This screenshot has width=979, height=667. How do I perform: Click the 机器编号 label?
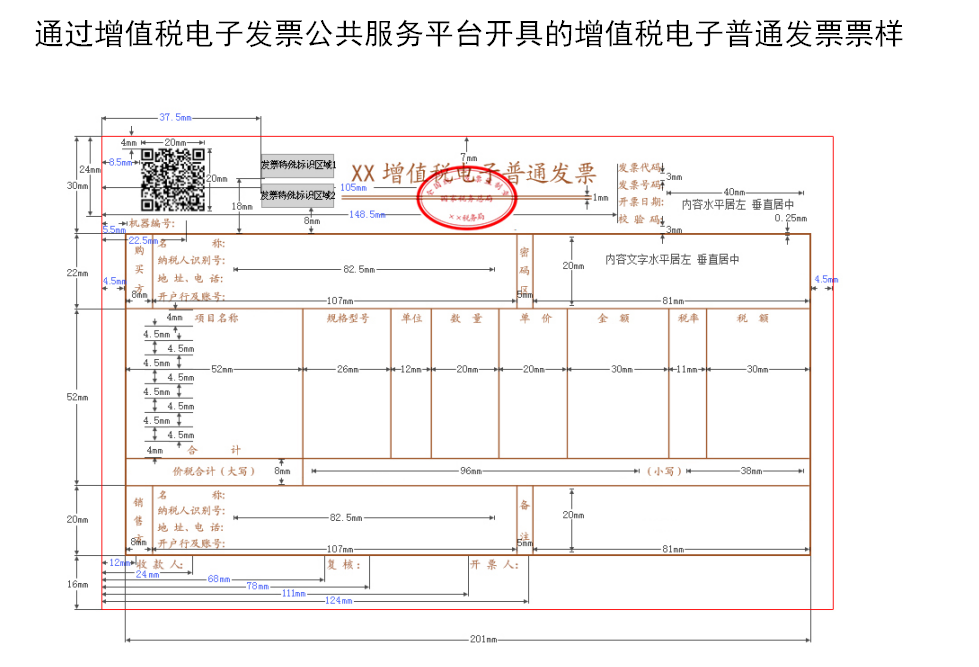point(152,224)
